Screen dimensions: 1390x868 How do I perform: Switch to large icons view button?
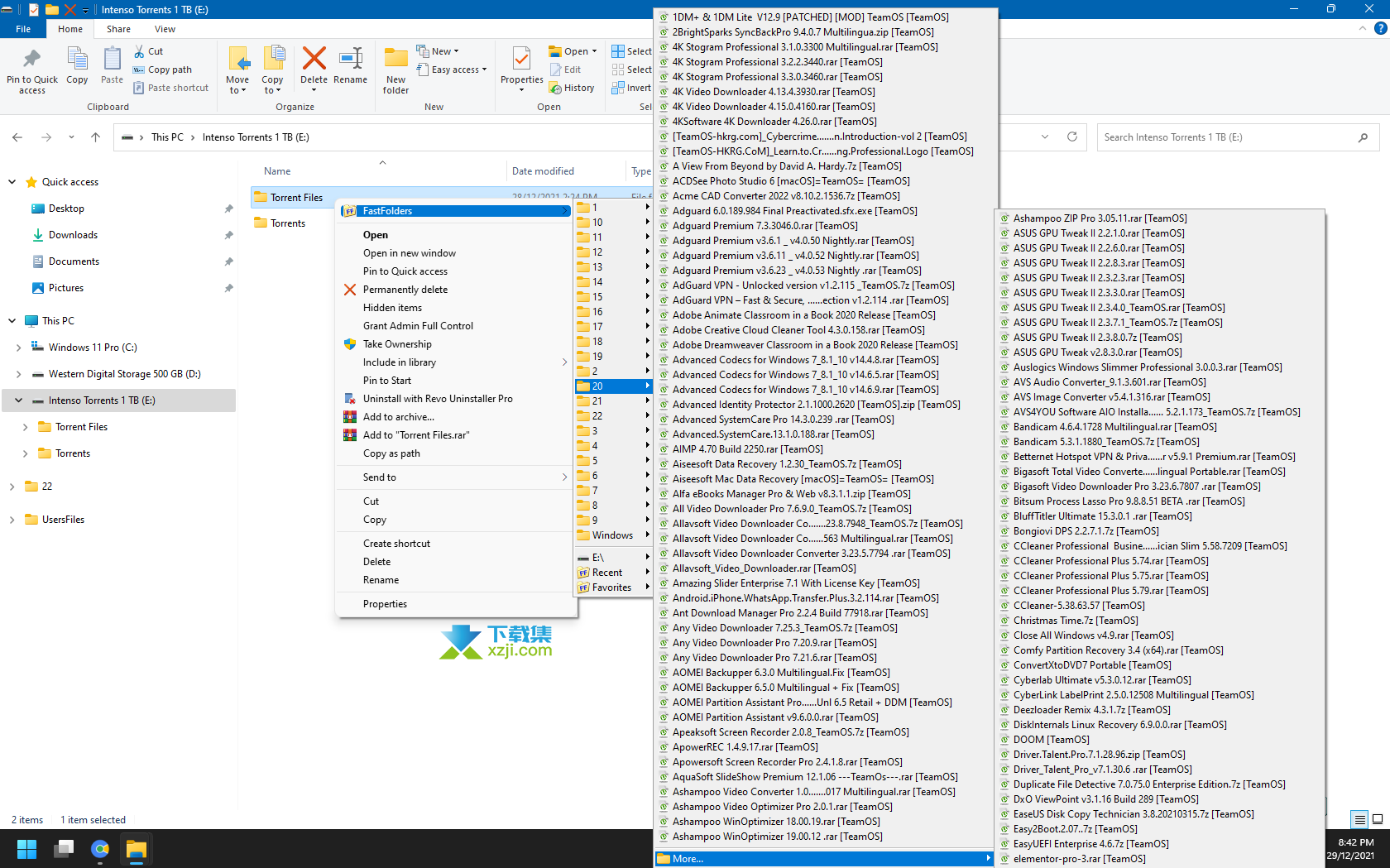point(1378,819)
